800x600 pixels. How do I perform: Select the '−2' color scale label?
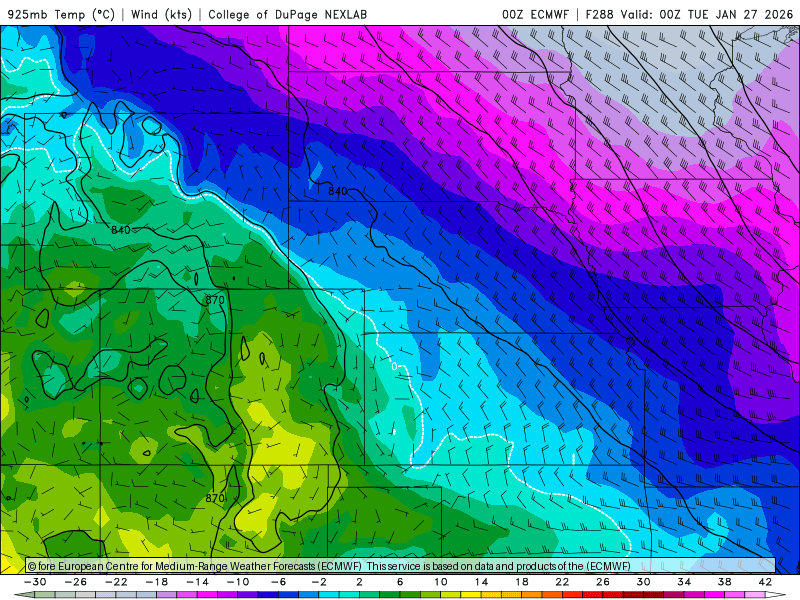319,582
